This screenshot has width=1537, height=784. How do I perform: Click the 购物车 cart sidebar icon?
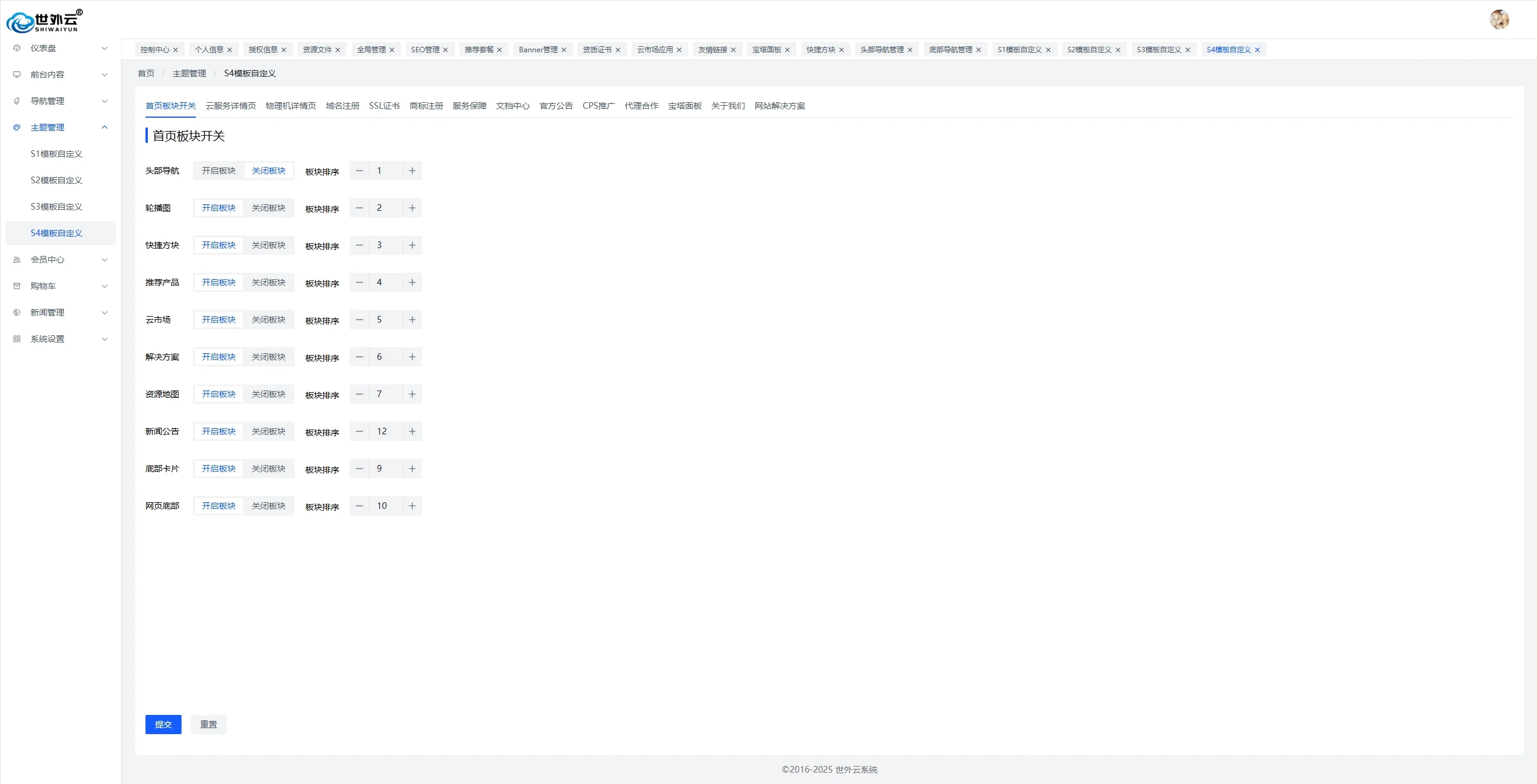pos(17,286)
